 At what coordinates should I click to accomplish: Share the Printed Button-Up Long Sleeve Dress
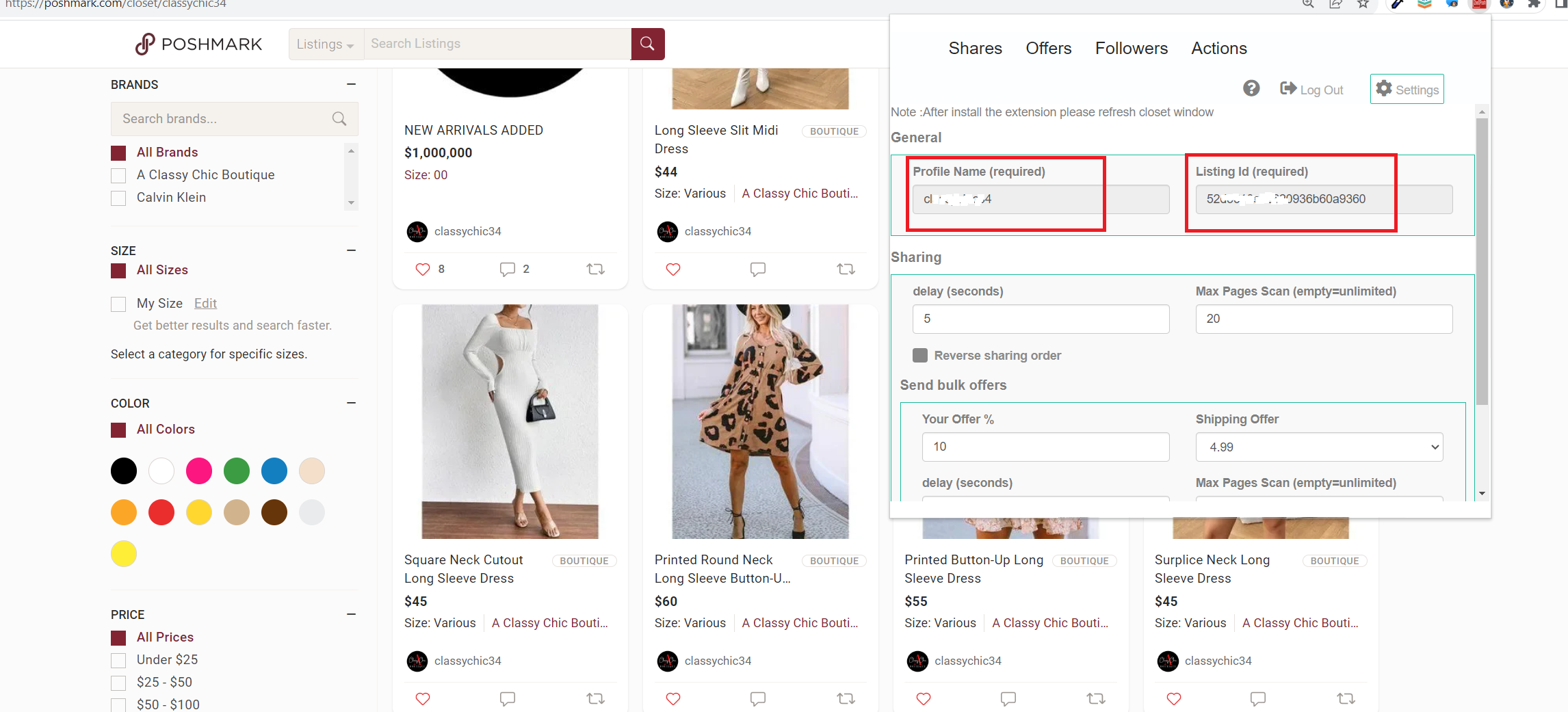[1096, 699]
